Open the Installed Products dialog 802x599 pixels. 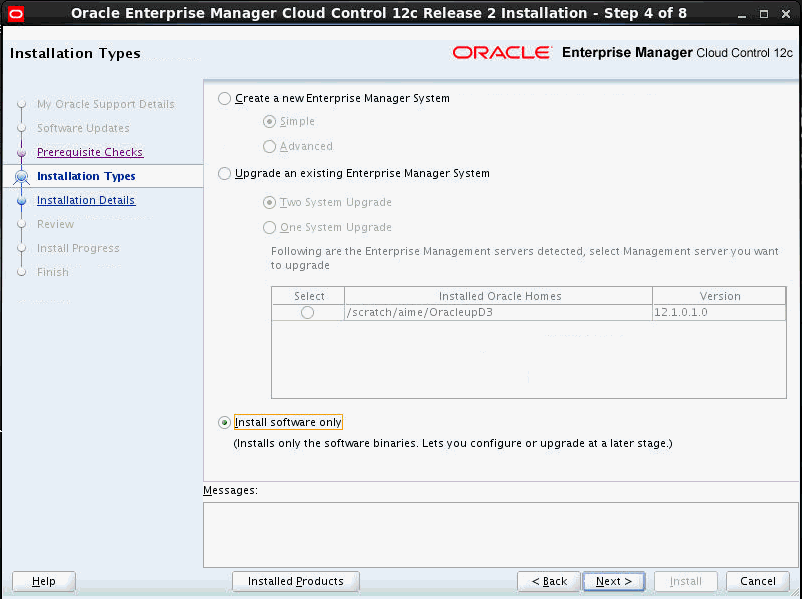point(296,582)
